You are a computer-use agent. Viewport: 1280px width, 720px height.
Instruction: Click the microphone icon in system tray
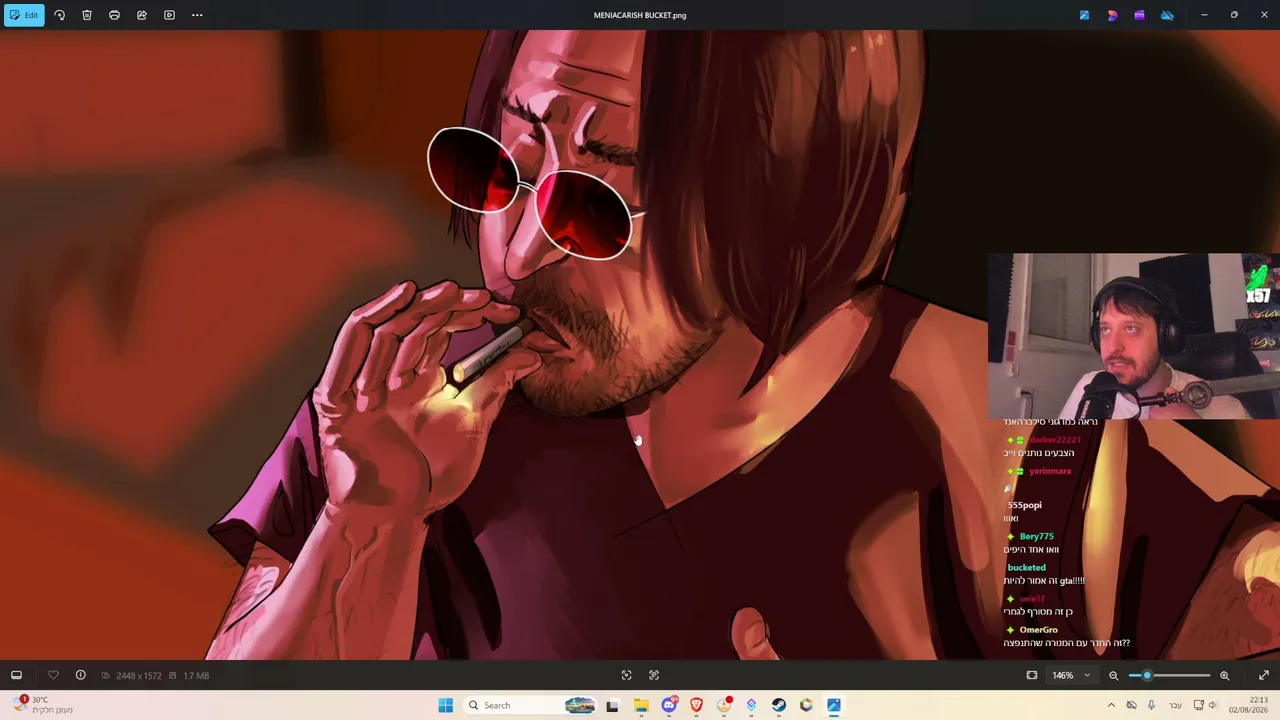pyautogui.click(x=1151, y=705)
